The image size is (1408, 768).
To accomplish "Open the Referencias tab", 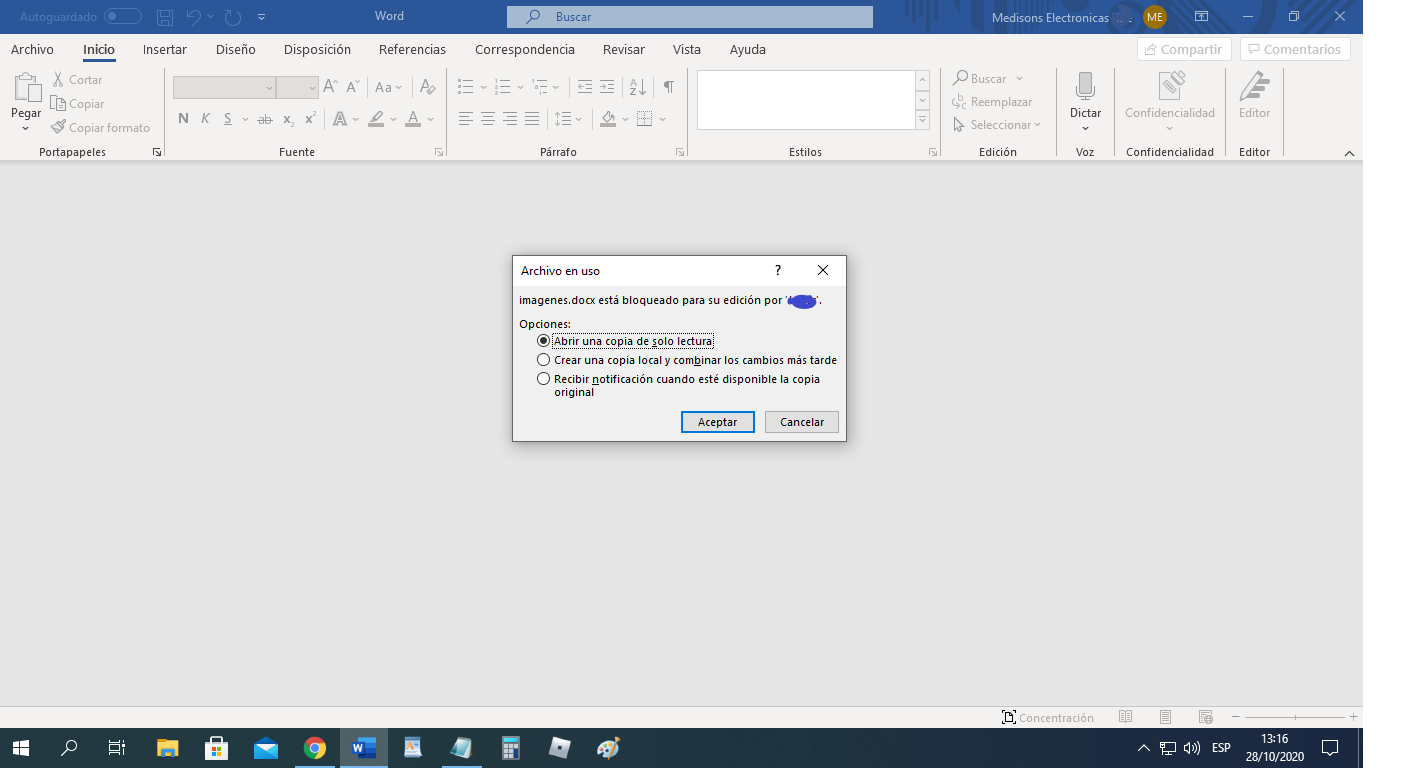I will pyautogui.click(x=412, y=49).
